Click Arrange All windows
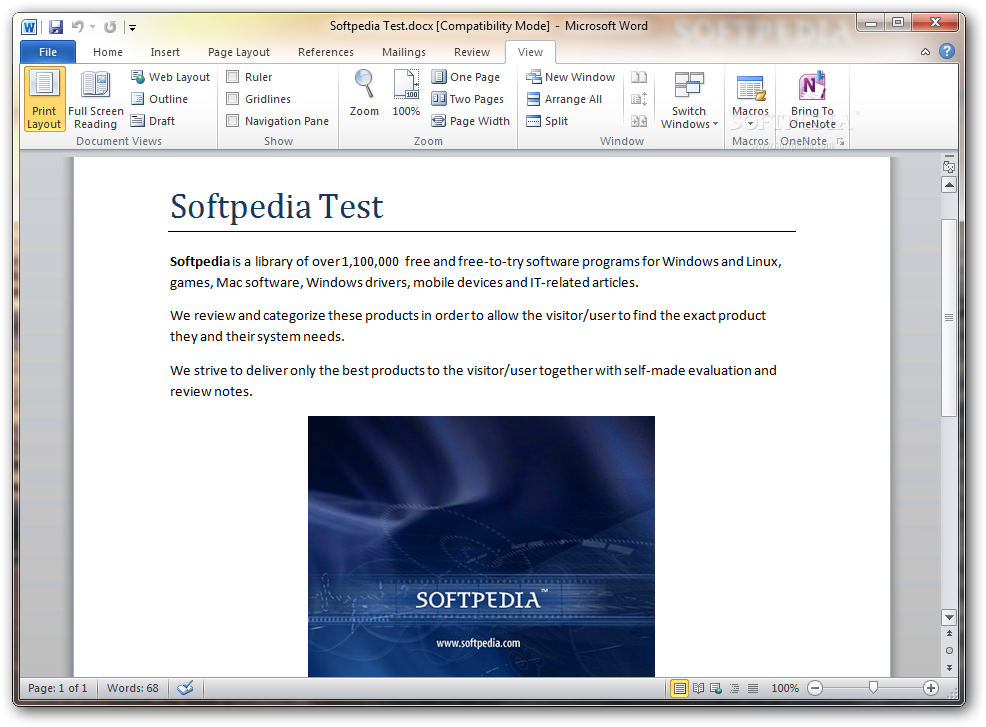 pos(564,99)
